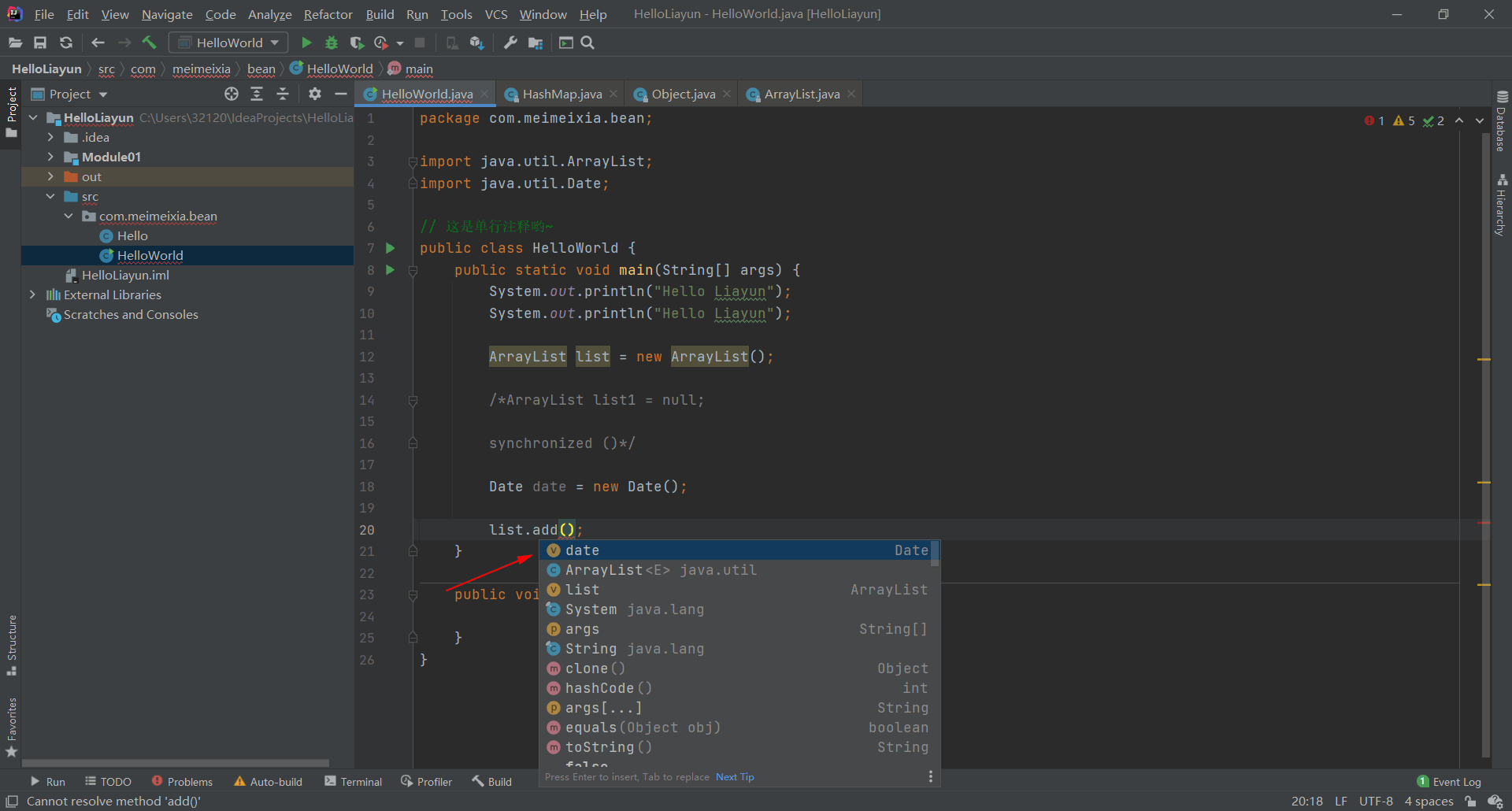The image size is (1512, 811).
Task: Close the HelloWorld.java tab
Action: (484, 94)
